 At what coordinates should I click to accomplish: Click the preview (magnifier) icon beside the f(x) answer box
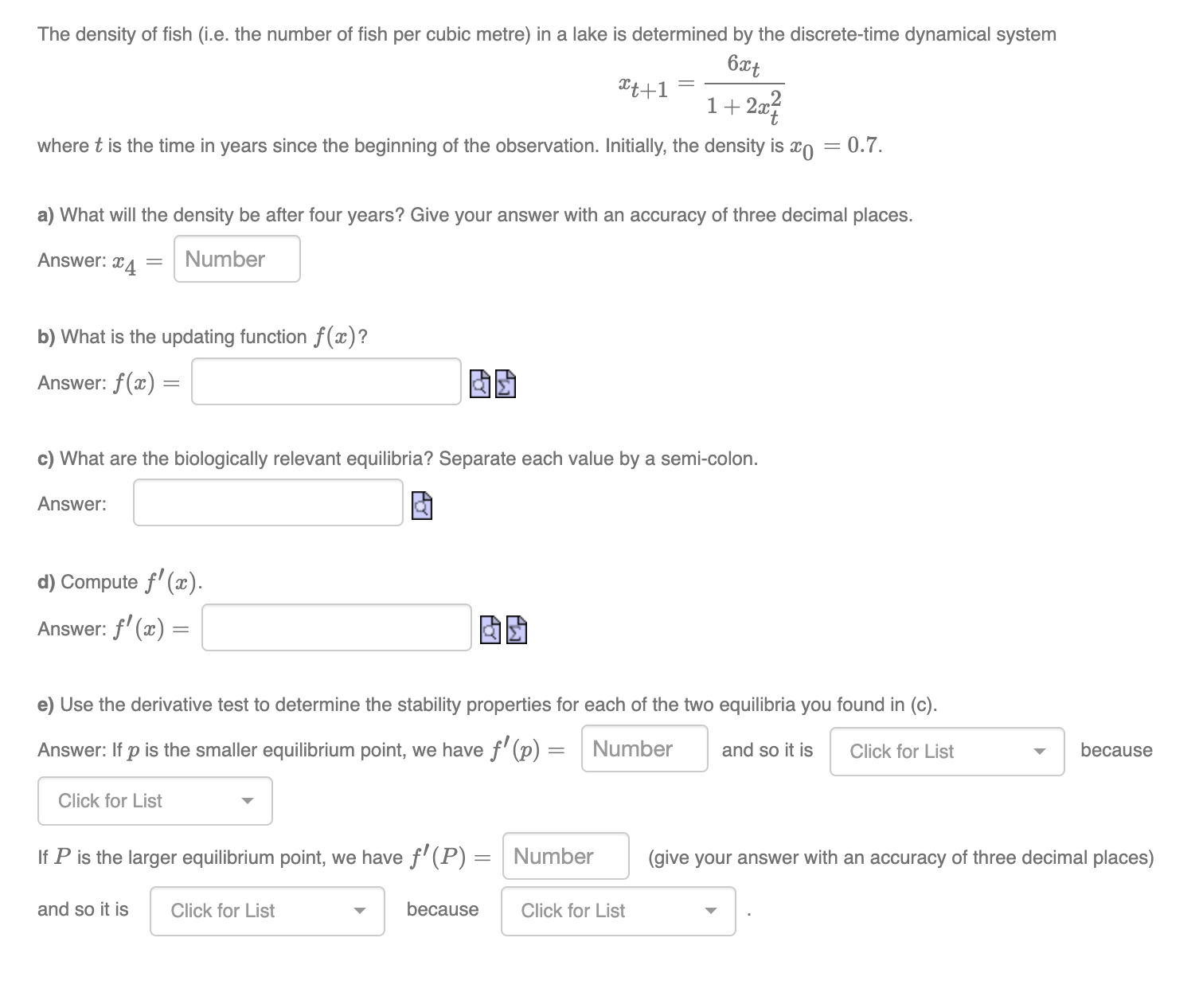(x=478, y=384)
